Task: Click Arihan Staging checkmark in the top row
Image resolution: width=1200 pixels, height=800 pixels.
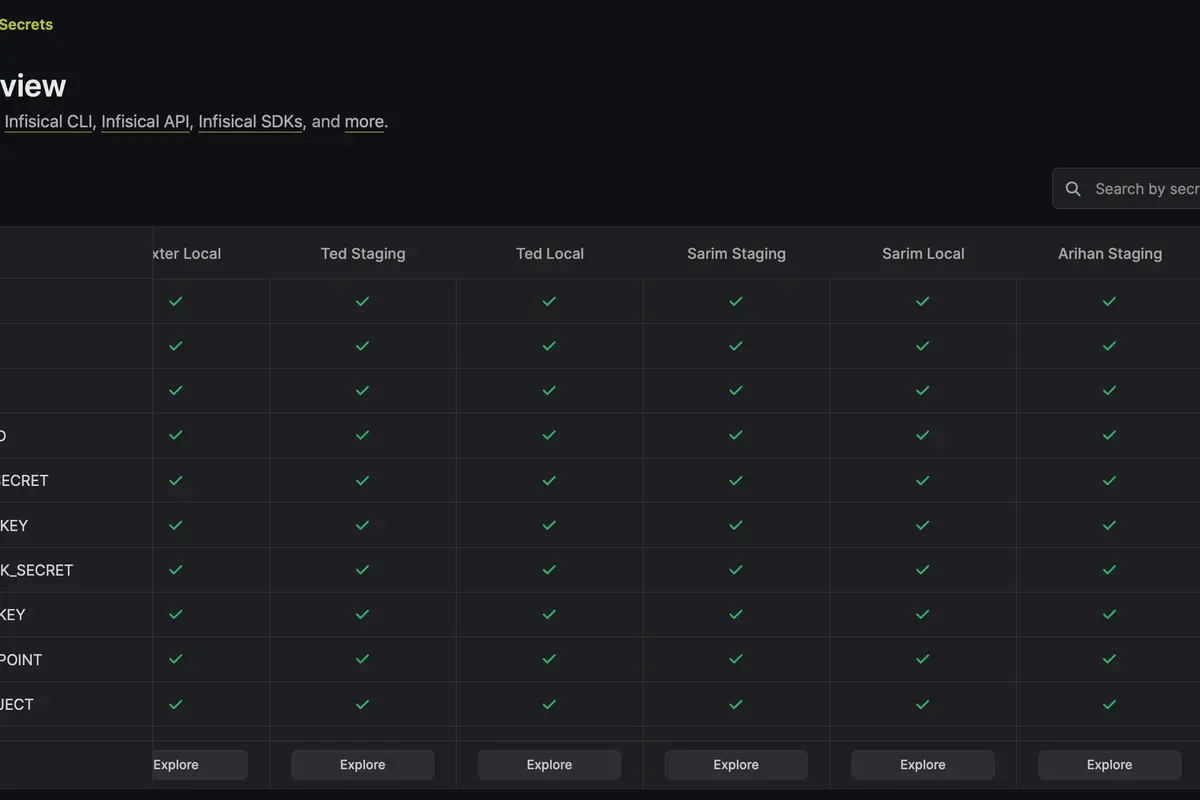Action: click(1109, 301)
